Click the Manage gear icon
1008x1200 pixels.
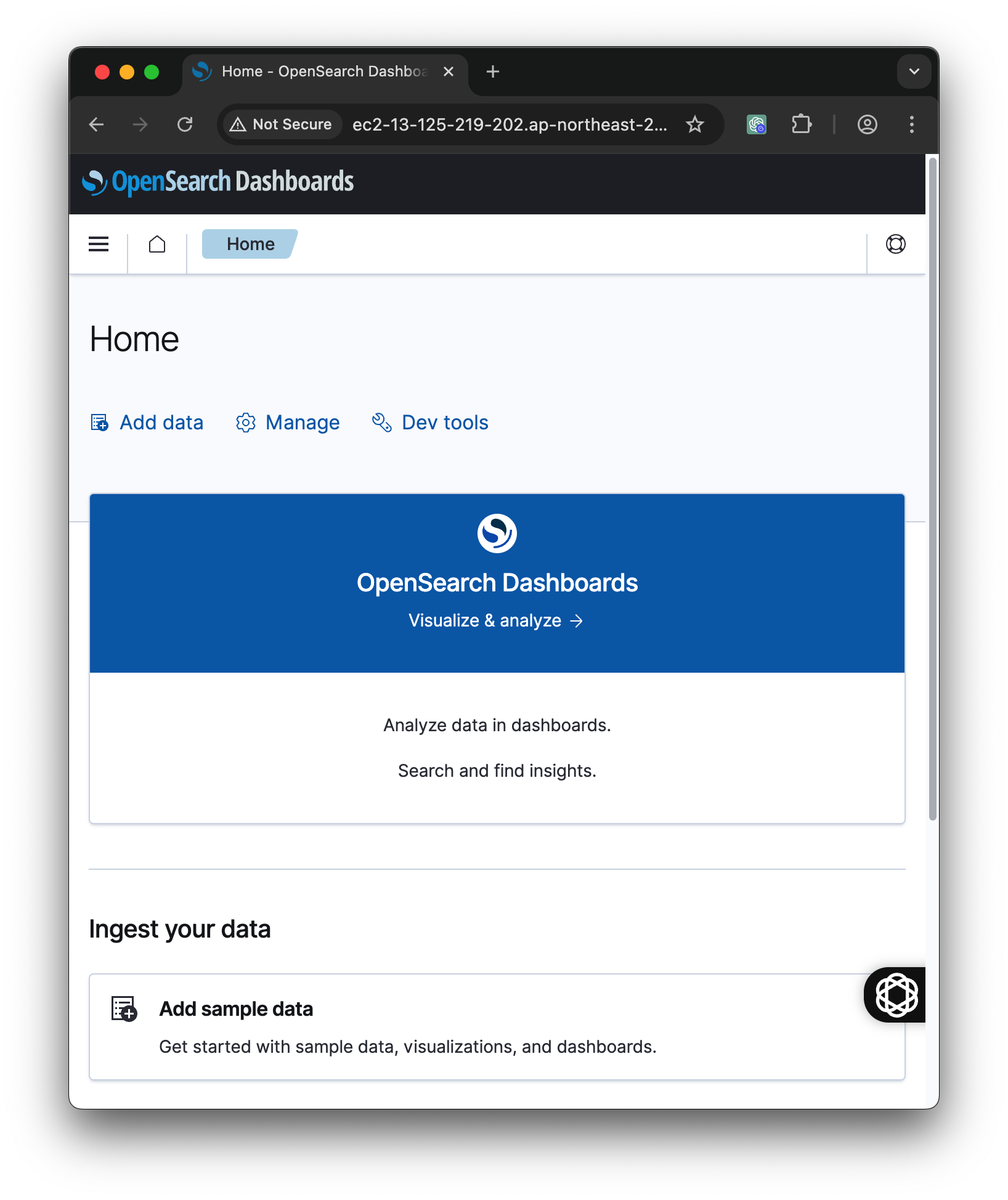(245, 423)
